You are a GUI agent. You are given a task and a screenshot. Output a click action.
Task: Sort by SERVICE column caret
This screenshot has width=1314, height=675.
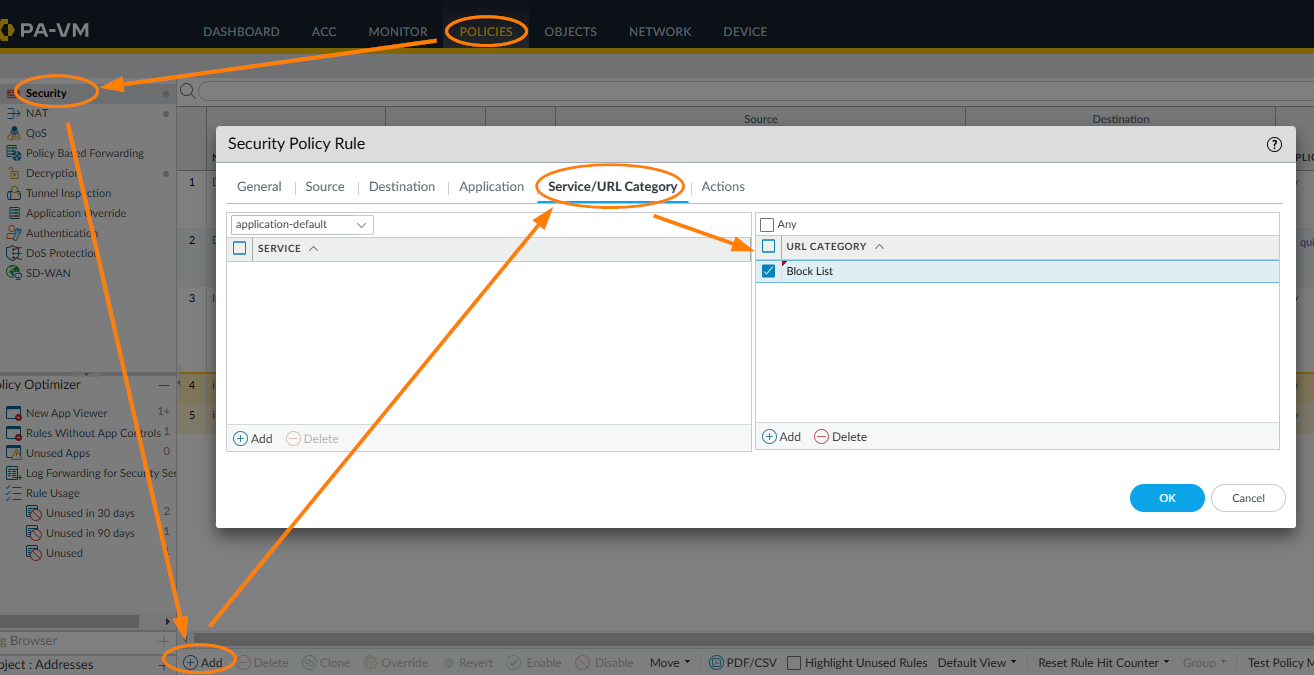pos(314,248)
